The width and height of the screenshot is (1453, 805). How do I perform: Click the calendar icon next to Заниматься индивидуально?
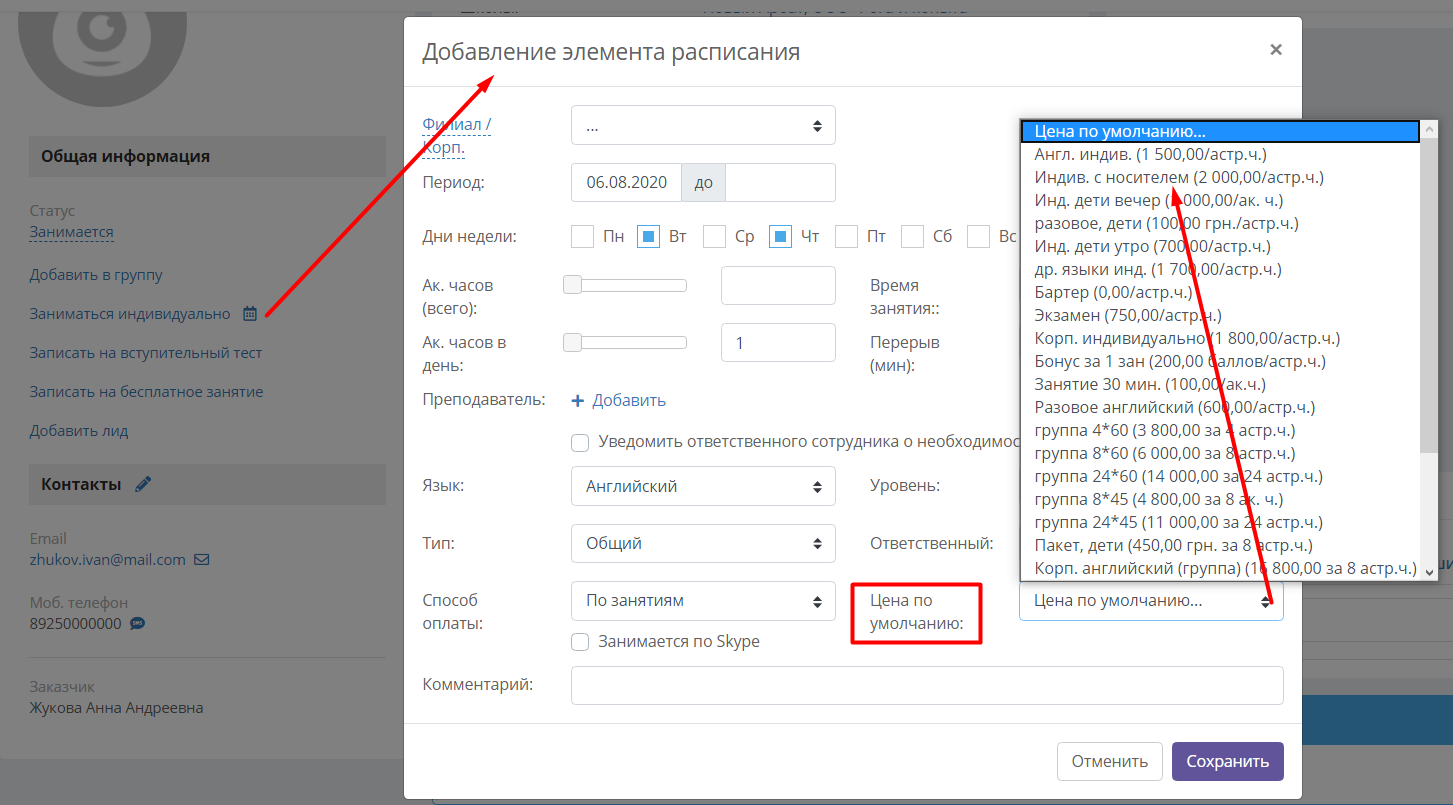click(250, 314)
